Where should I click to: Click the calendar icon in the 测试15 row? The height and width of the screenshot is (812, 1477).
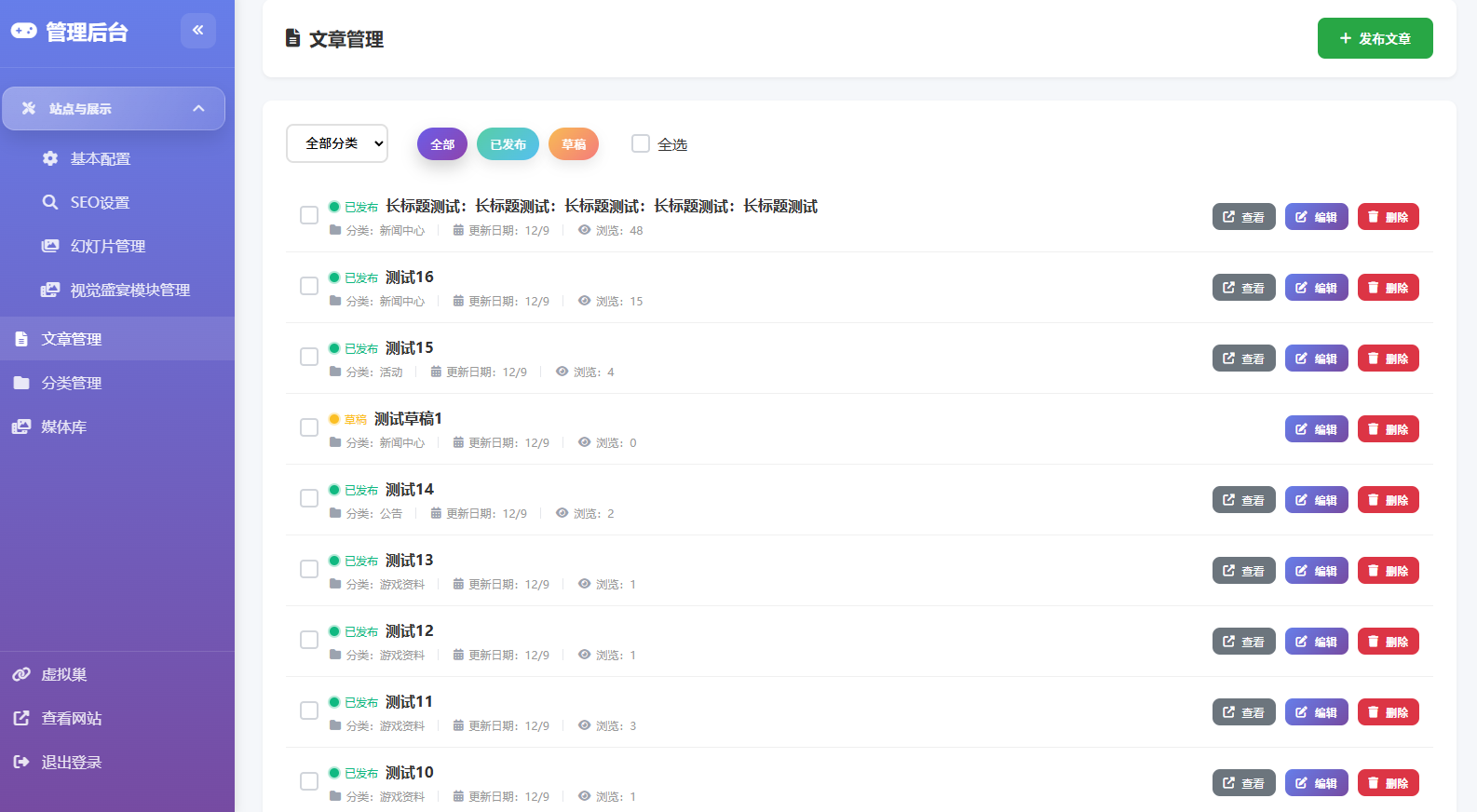point(436,372)
